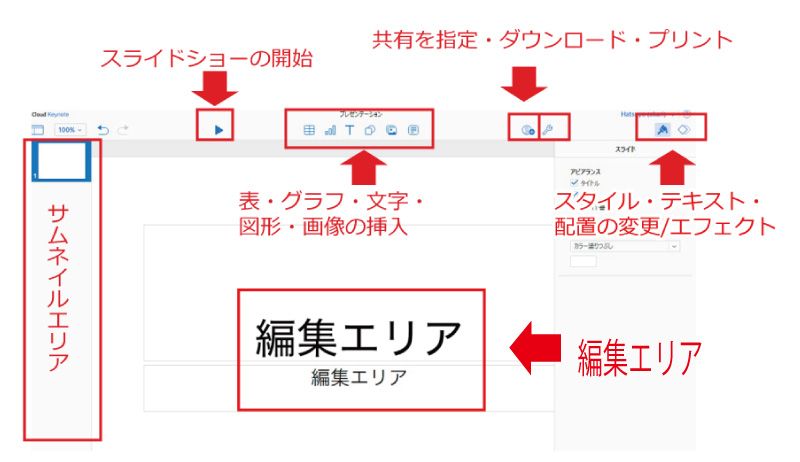Image resolution: width=800 pixels, height=462 pixels.
Task: Undo the last action
Action: pyautogui.click(x=102, y=130)
